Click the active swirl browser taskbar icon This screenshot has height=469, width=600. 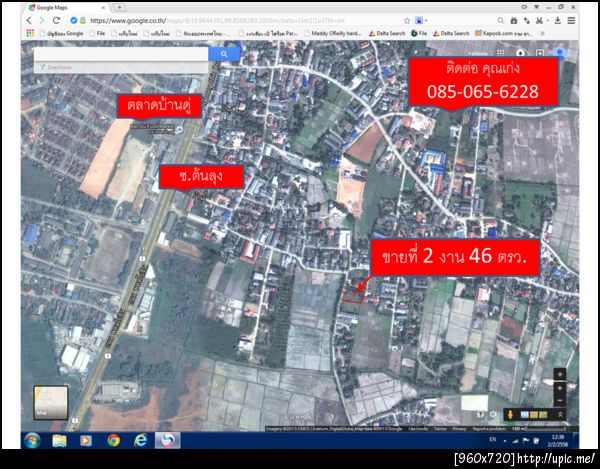168,441
